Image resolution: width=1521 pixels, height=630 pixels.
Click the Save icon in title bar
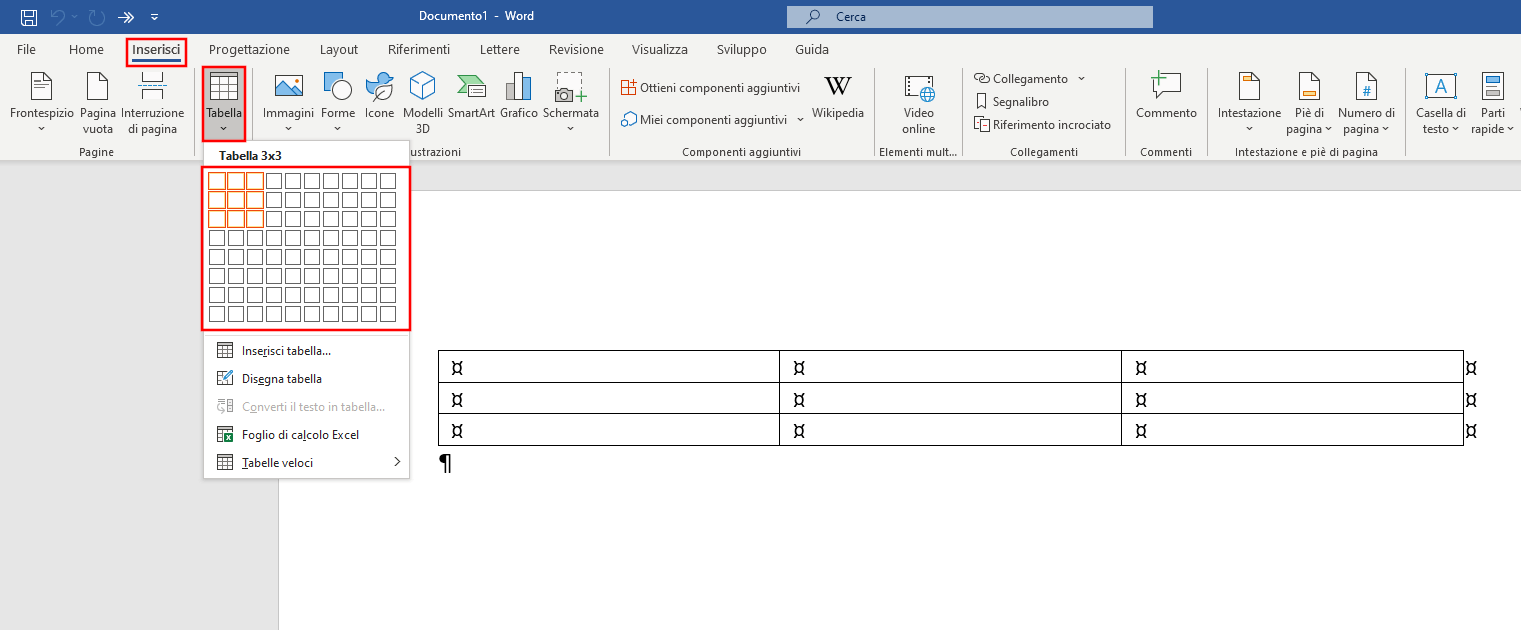[29, 17]
